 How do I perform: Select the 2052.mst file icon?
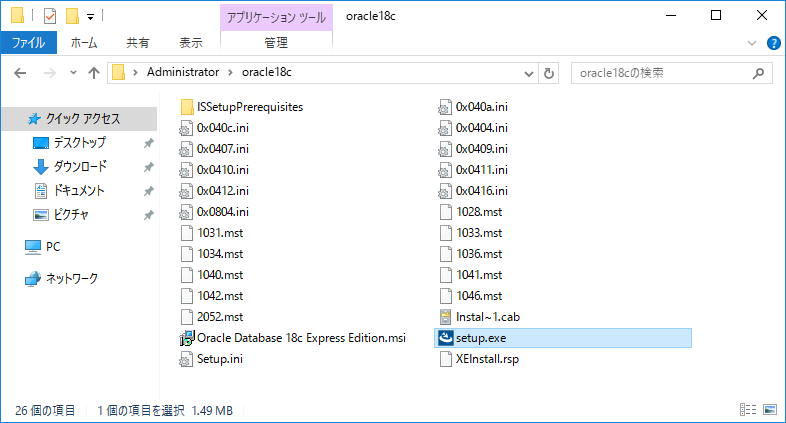point(186,317)
